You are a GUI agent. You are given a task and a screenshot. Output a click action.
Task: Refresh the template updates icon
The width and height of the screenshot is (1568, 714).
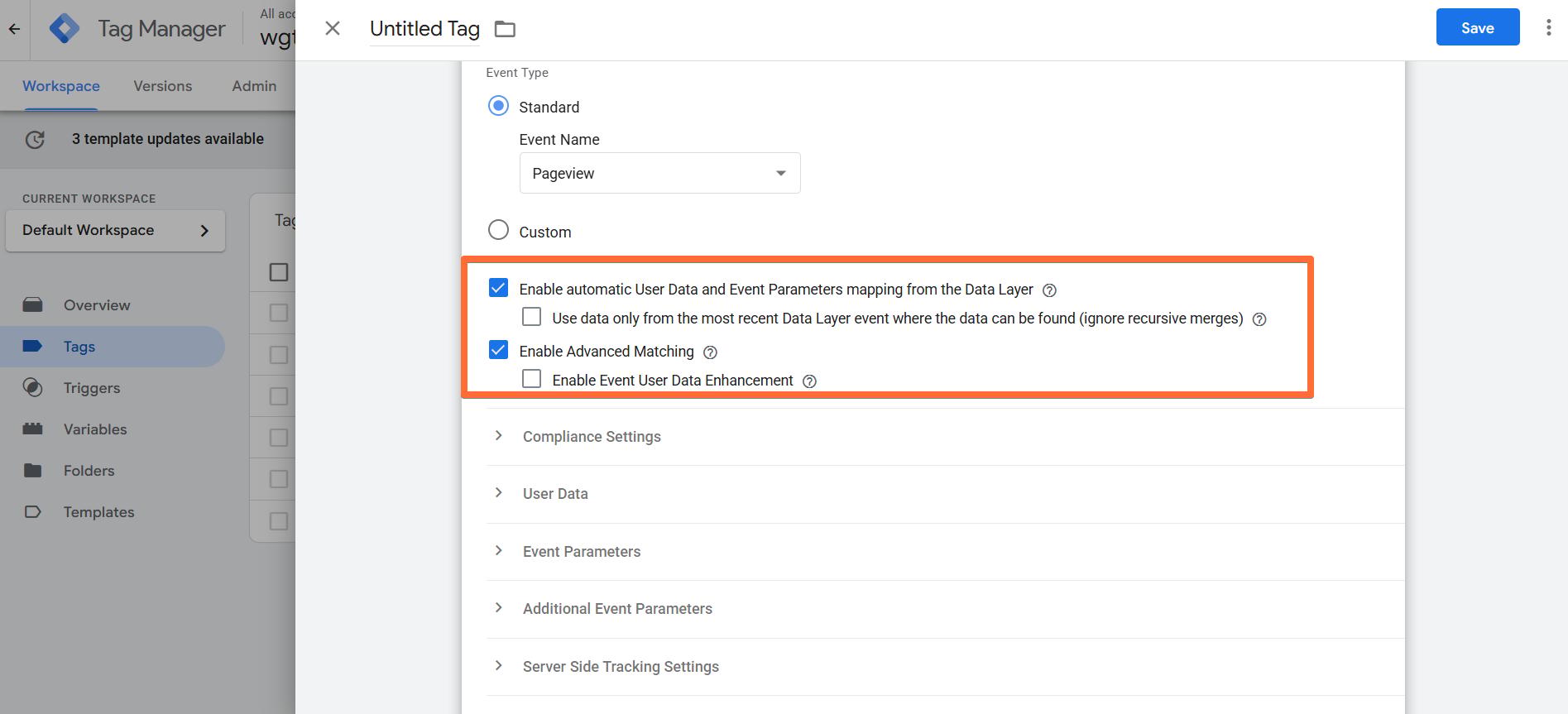(35, 140)
